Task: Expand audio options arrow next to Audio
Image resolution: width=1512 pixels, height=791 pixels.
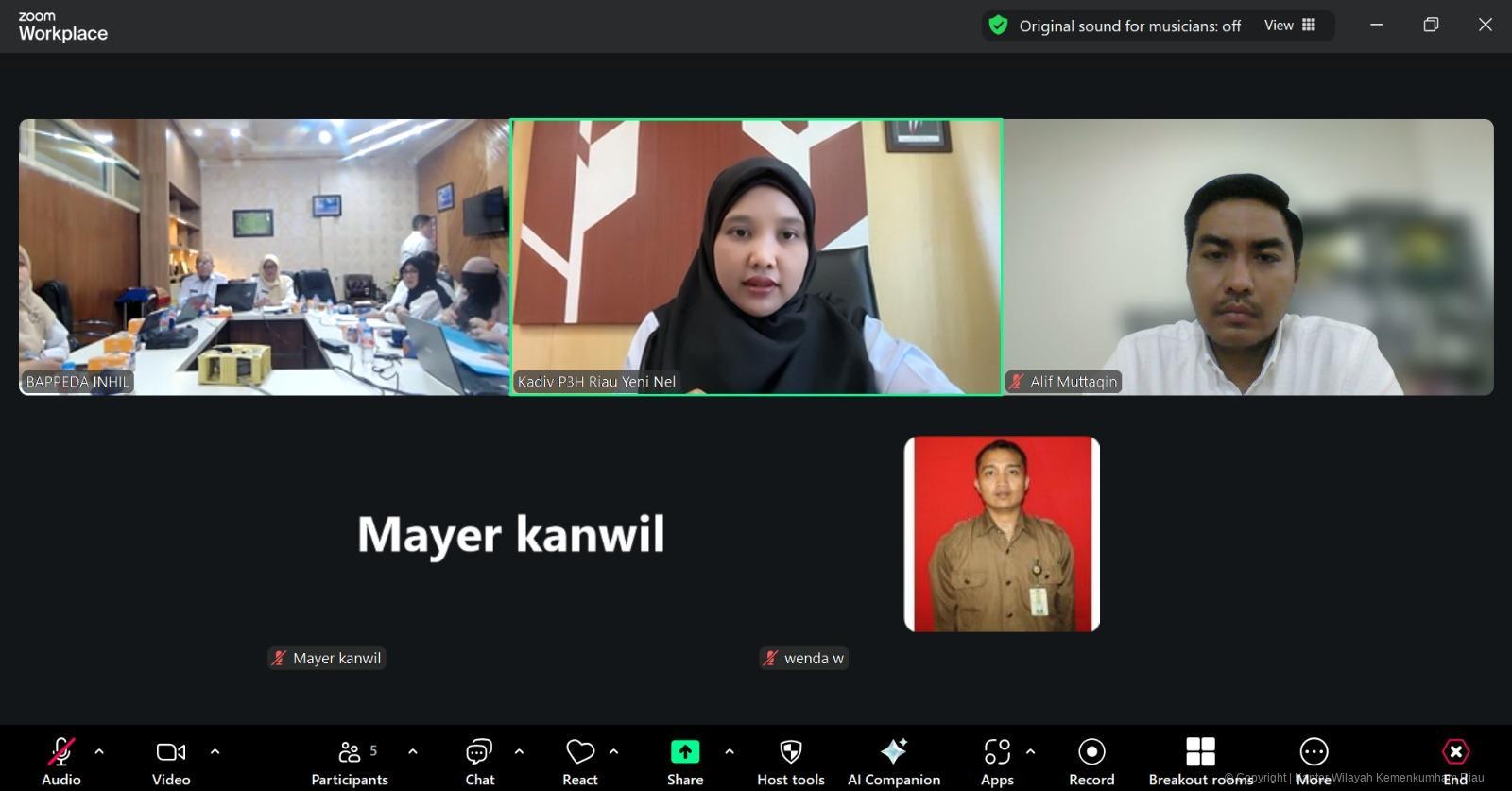Action: click(x=99, y=752)
